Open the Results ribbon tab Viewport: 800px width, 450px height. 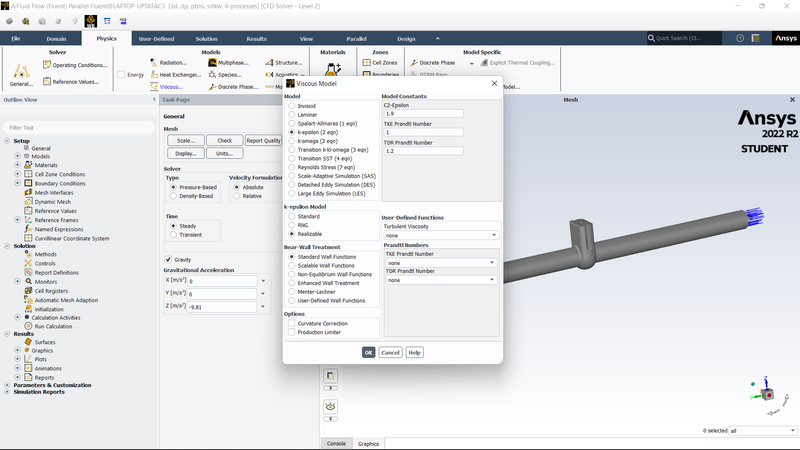[256, 39]
